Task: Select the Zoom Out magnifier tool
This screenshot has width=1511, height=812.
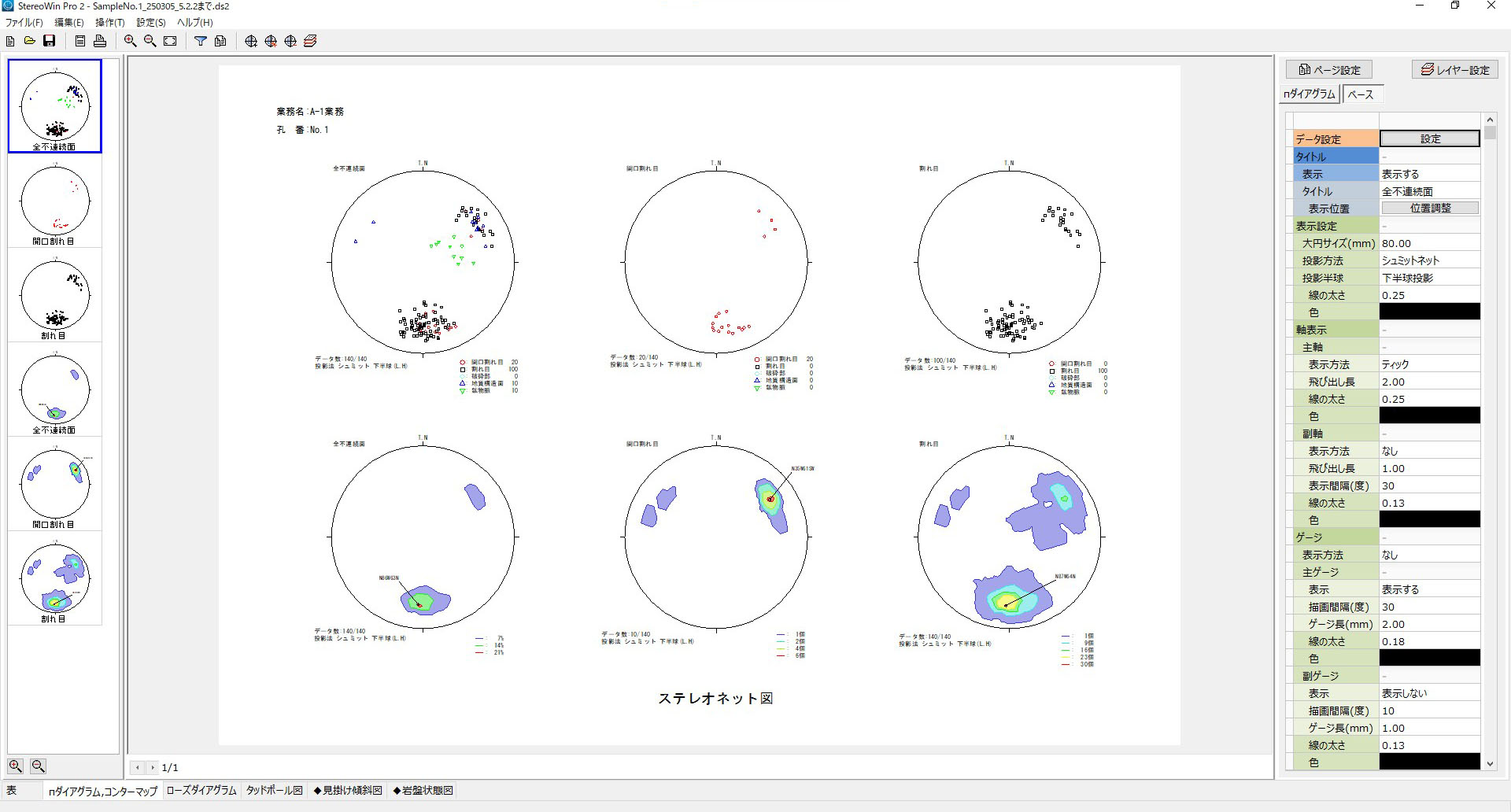Action: point(150,40)
